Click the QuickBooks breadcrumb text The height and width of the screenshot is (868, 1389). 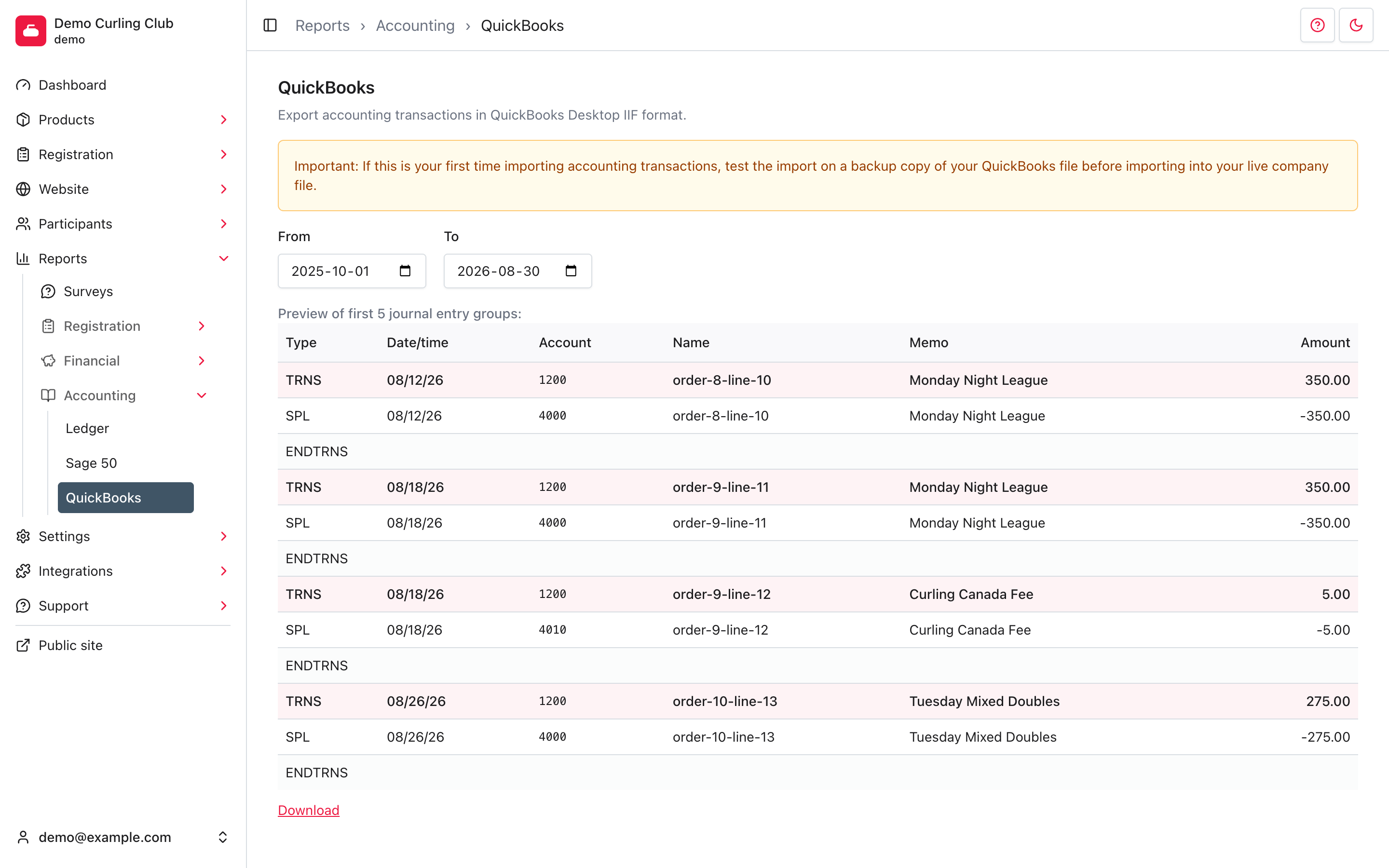(x=522, y=25)
